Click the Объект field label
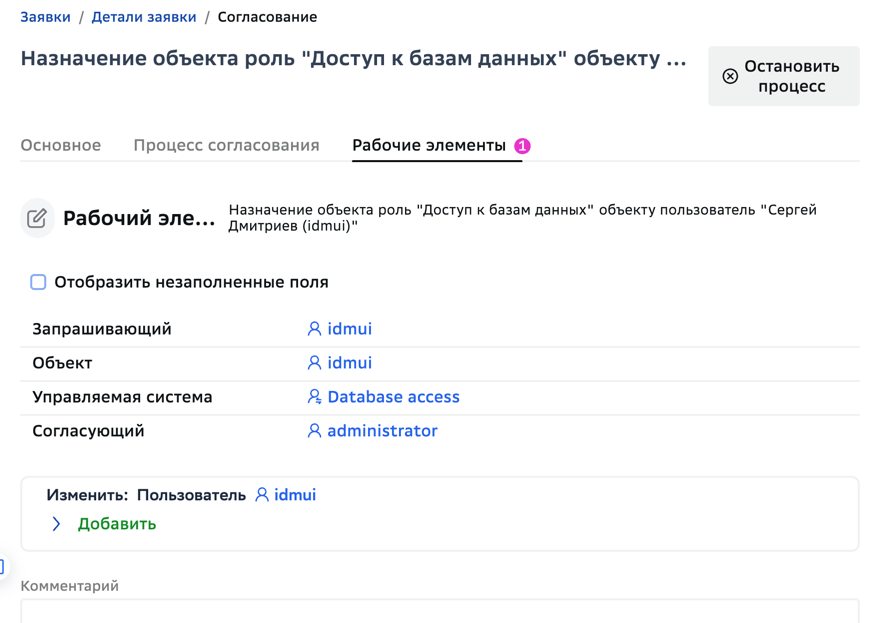 point(62,363)
